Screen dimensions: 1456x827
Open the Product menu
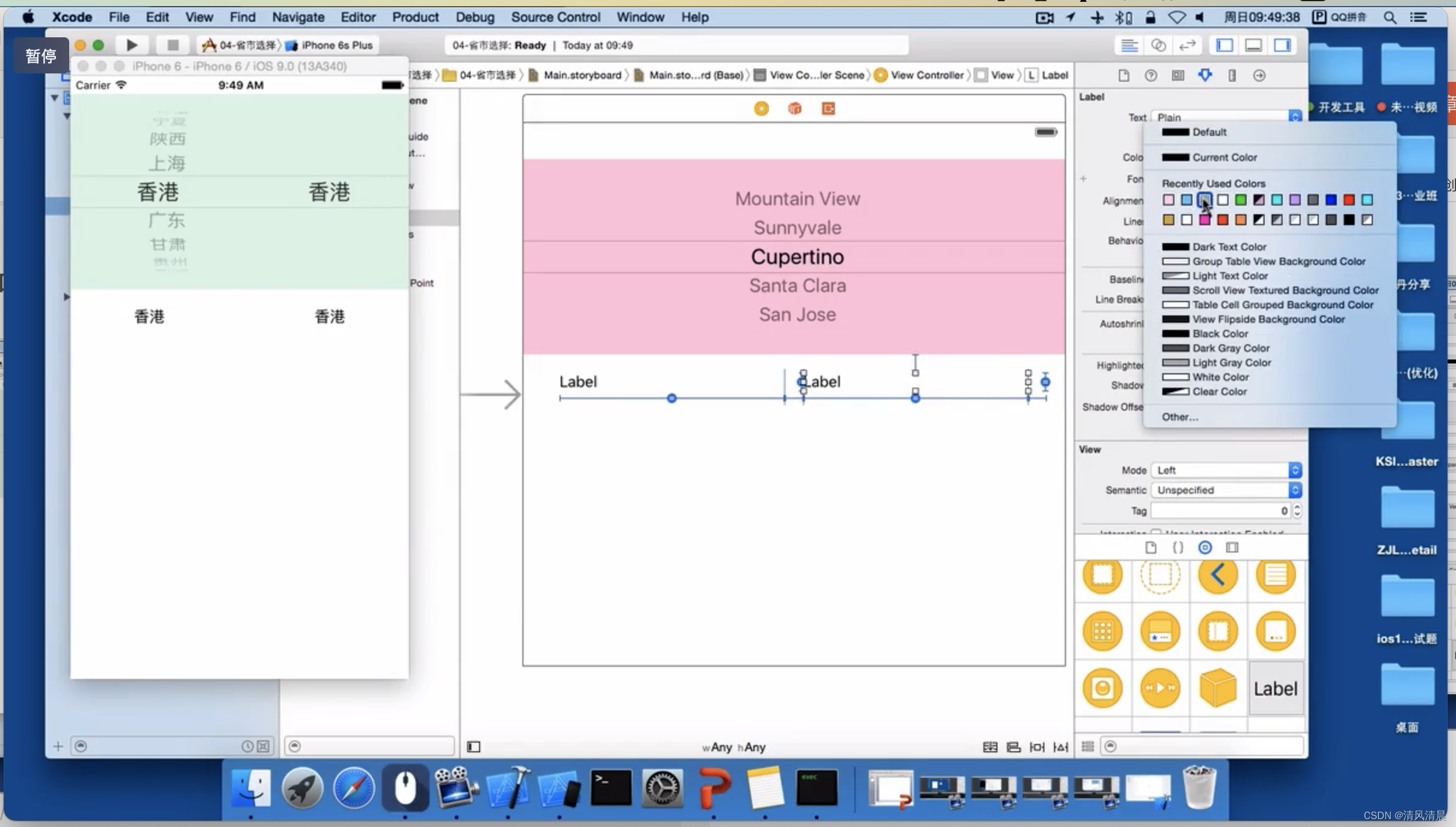[415, 17]
